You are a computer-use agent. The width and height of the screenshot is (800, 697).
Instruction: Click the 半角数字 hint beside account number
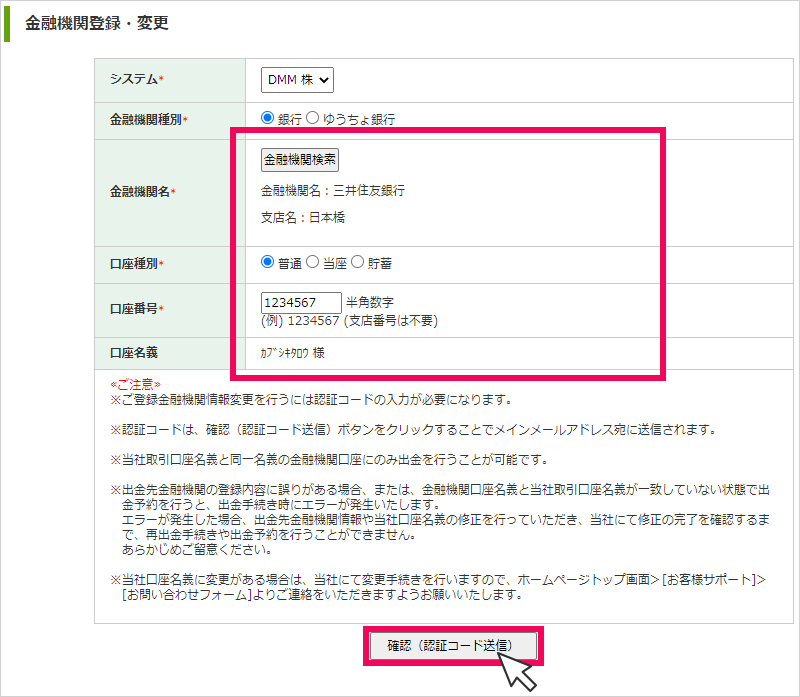coord(370,303)
